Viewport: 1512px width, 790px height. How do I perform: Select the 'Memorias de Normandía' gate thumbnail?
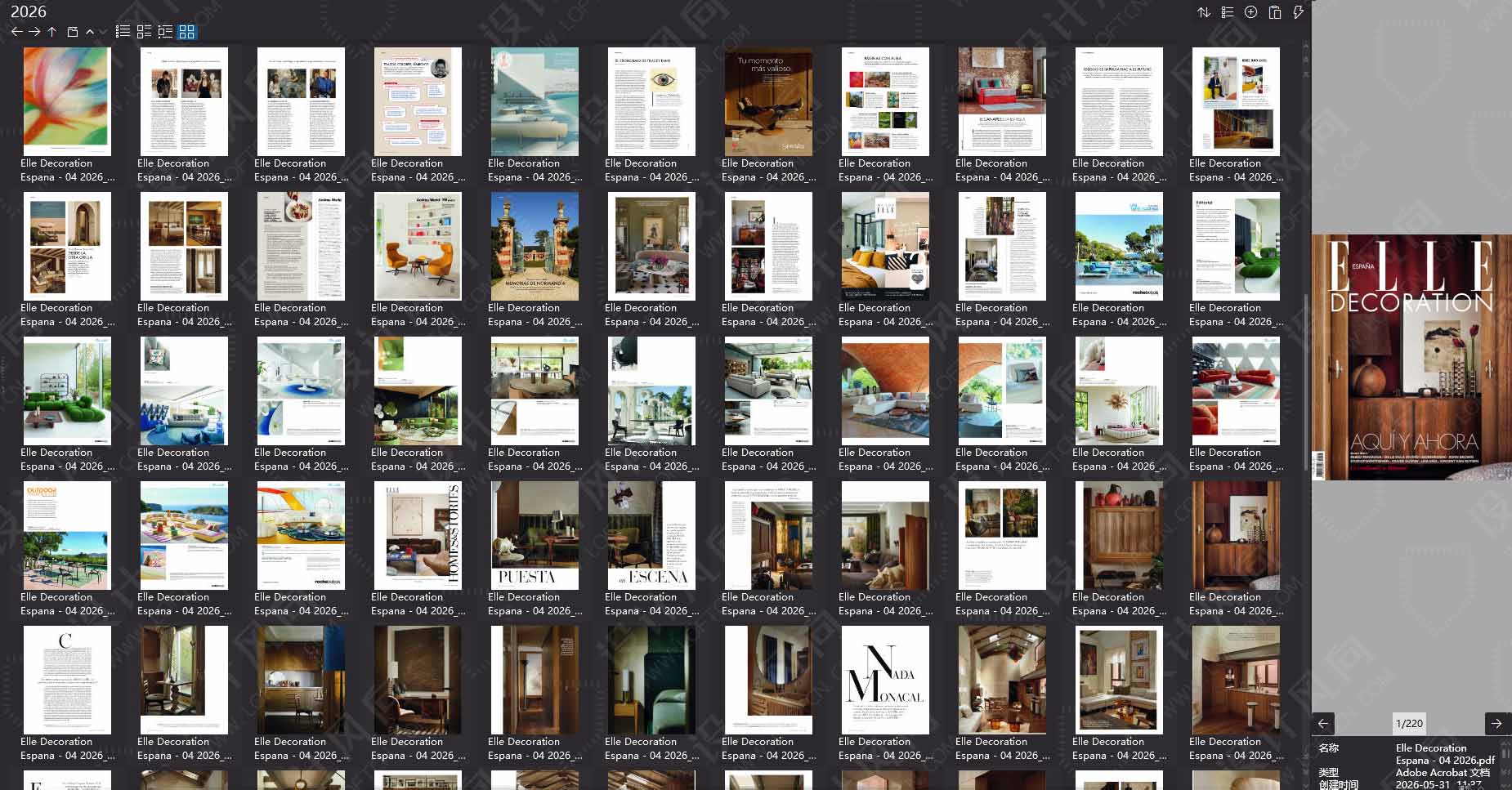point(535,246)
